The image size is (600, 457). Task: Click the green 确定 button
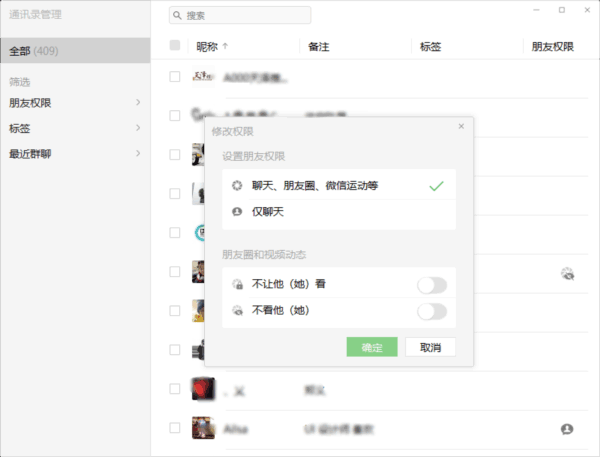point(372,347)
